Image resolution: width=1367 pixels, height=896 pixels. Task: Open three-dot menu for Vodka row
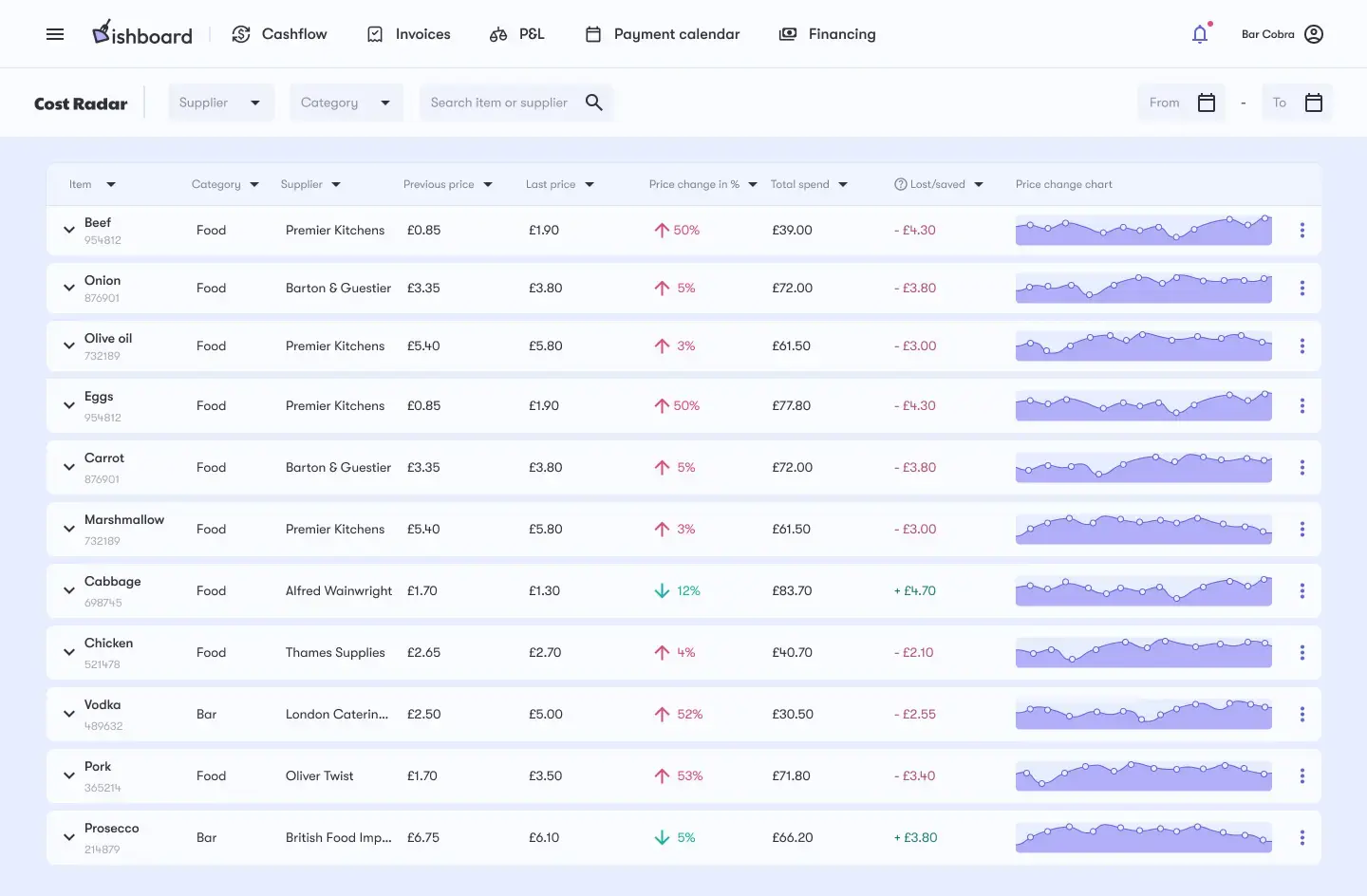1301,715
